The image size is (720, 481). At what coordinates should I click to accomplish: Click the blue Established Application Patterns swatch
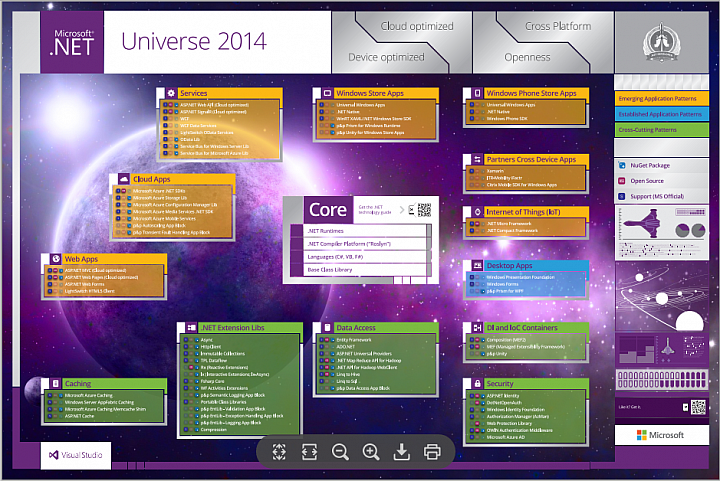[x=661, y=114]
